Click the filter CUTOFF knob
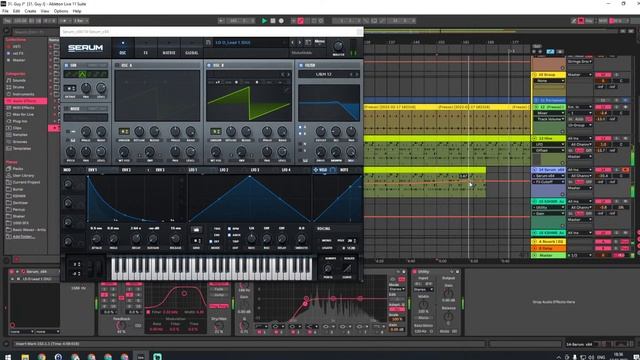 [321, 131]
